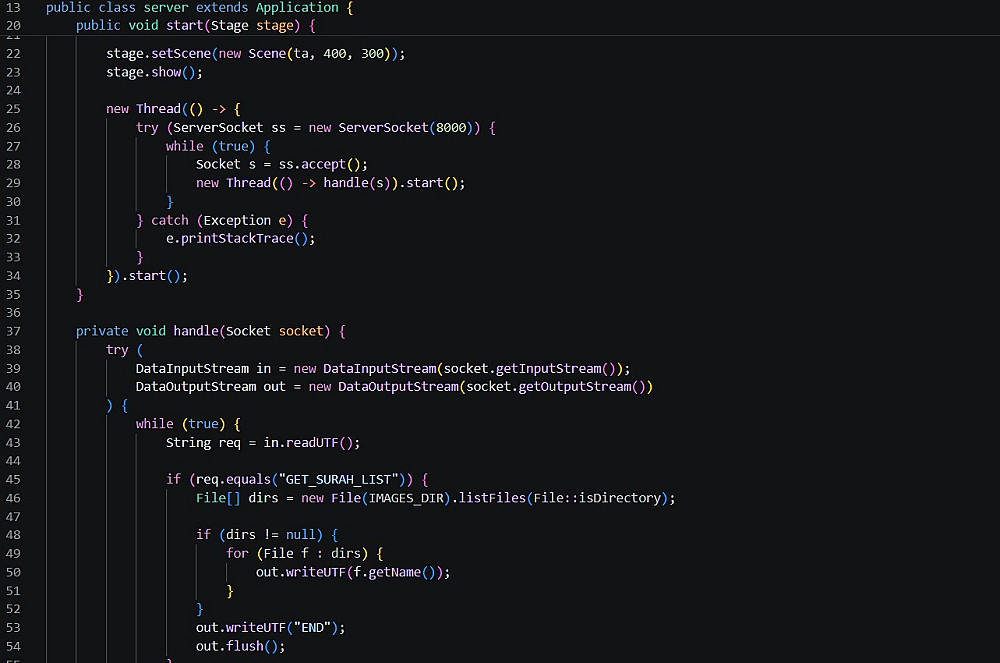This screenshot has width=1000, height=663.
Task: Click 'IMAGES_DIR' on line 46
Action: coord(406,499)
